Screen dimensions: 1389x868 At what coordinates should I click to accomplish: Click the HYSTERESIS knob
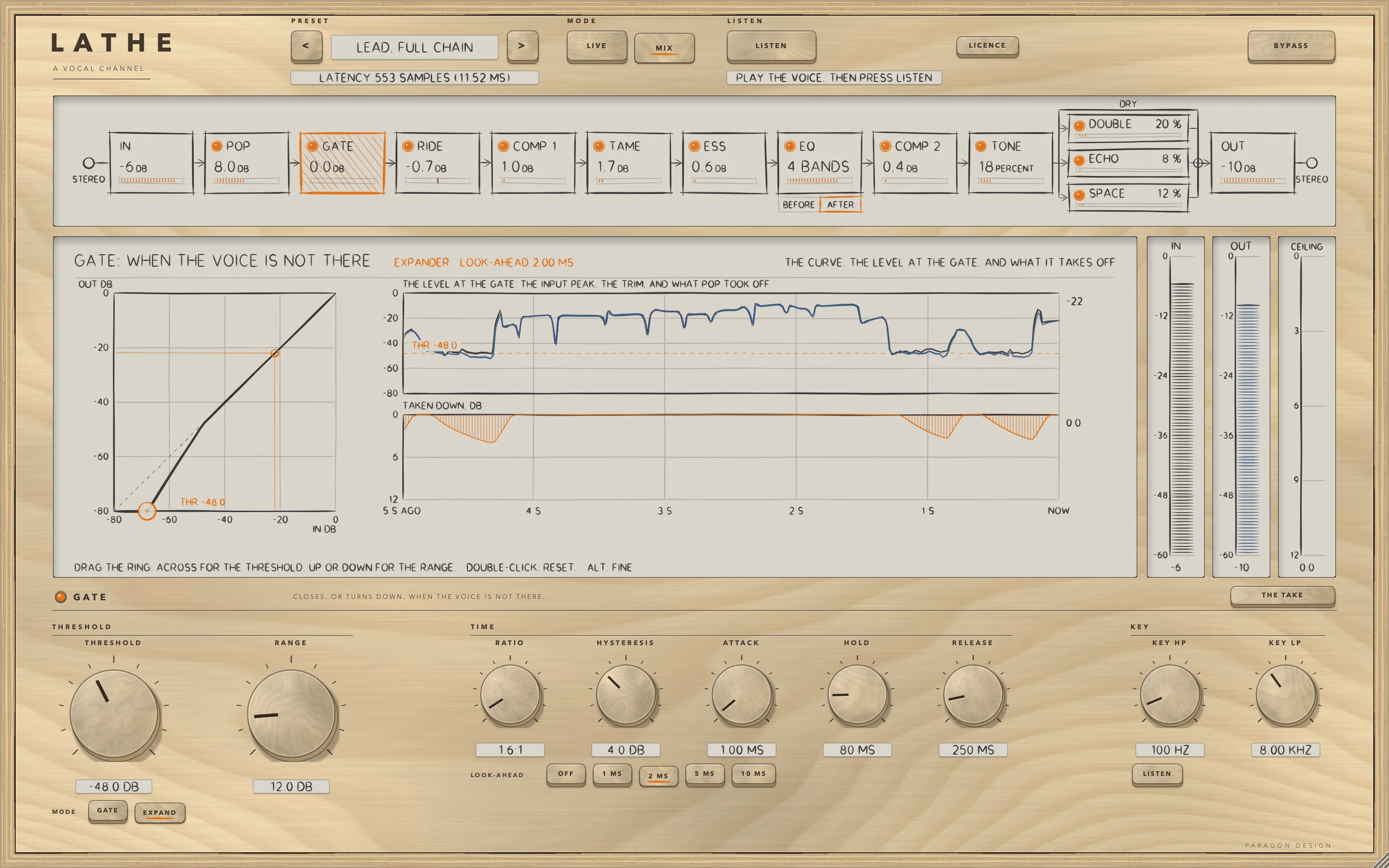point(626,695)
